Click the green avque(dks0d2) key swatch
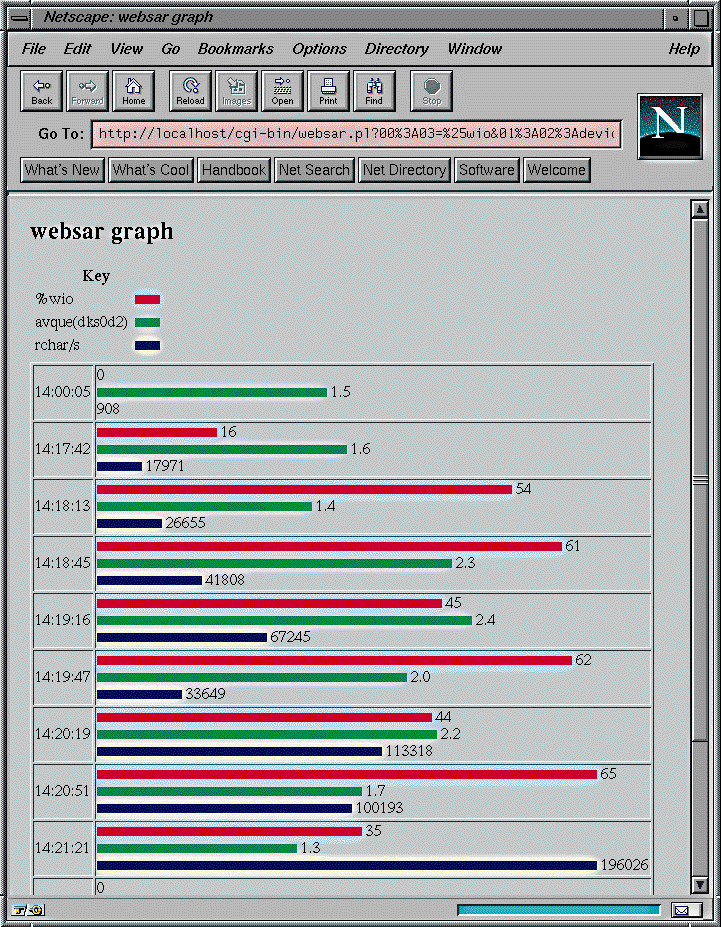This screenshot has width=721, height=927. click(x=147, y=322)
